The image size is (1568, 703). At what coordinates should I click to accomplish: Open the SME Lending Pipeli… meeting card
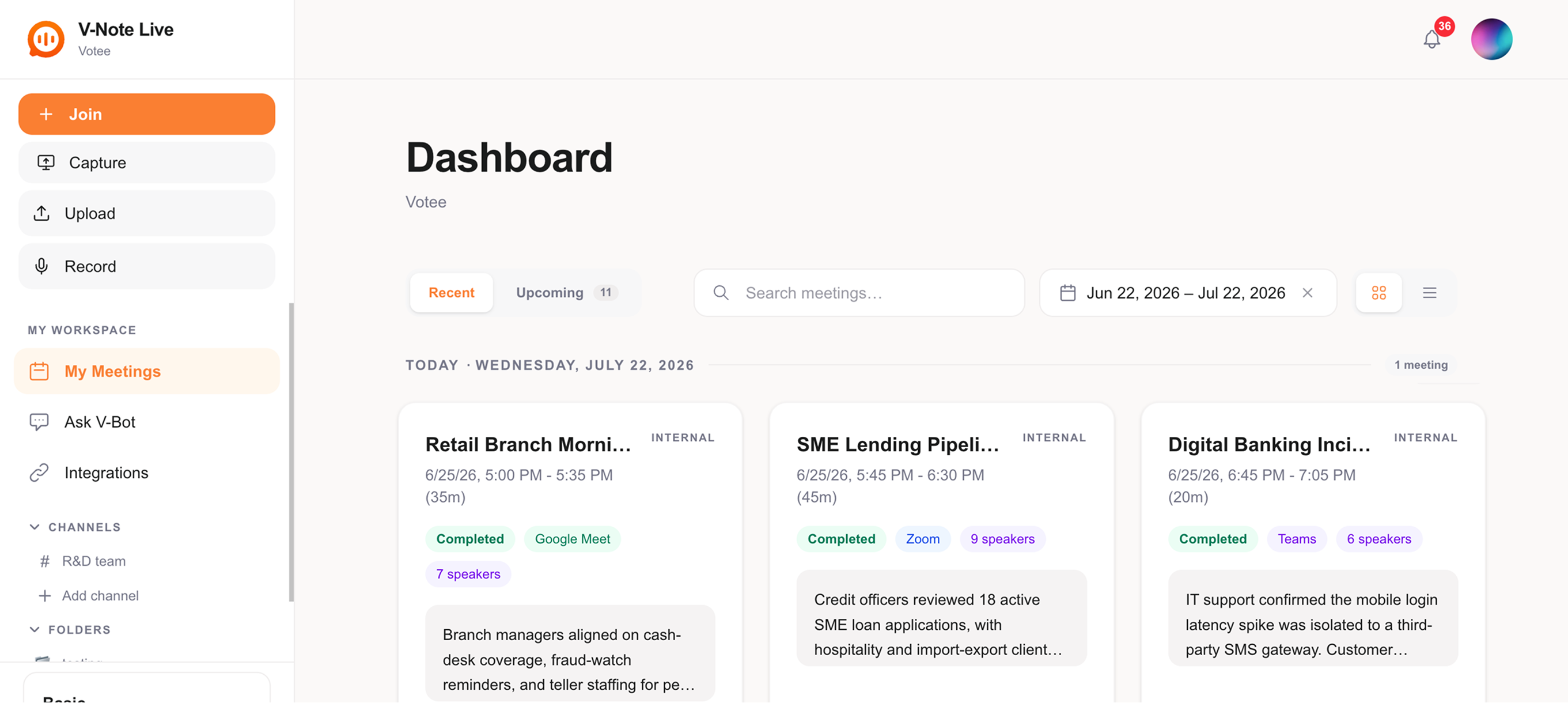pos(941,553)
